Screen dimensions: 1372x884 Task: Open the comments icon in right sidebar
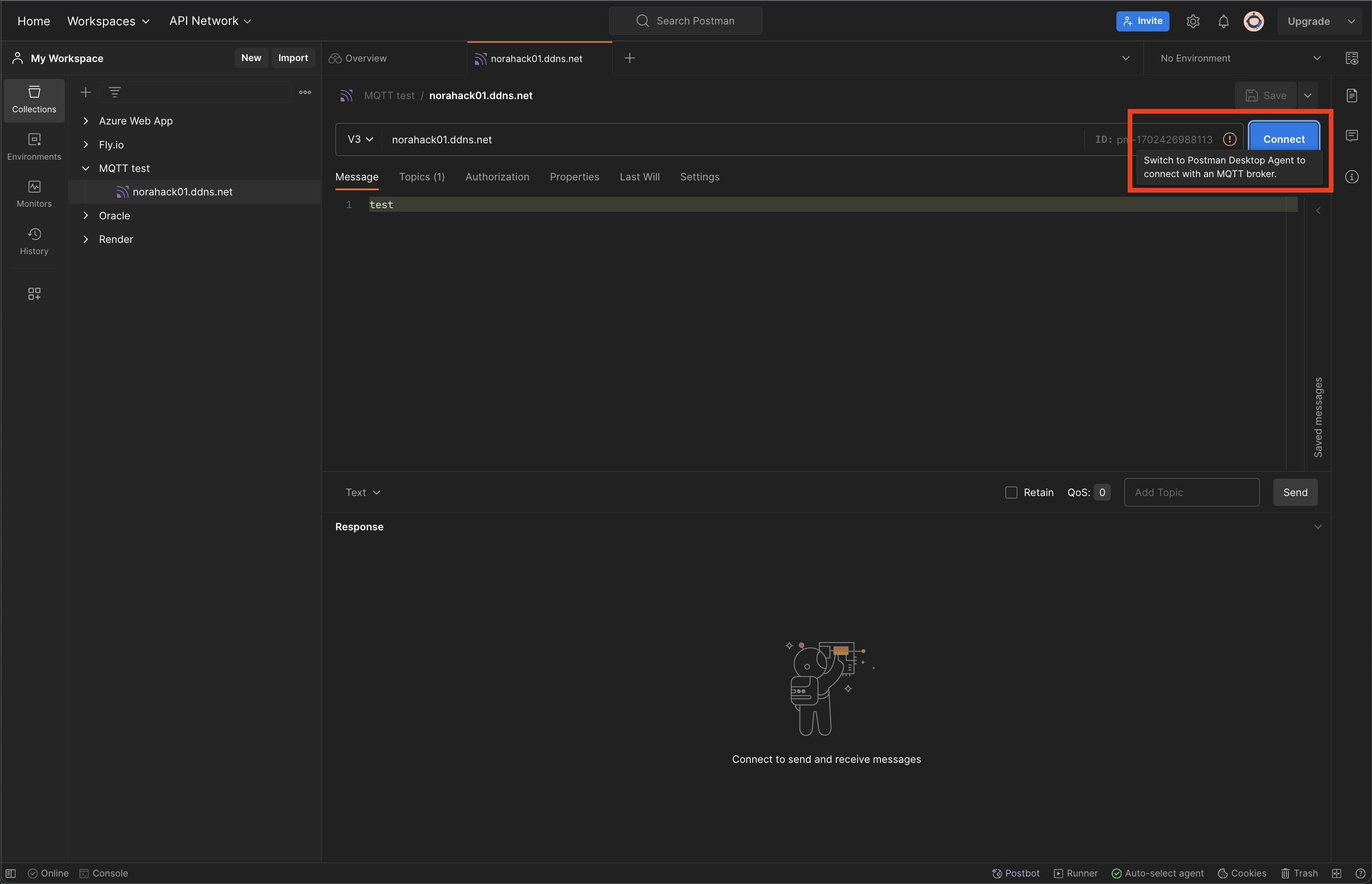click(1352, 135)
